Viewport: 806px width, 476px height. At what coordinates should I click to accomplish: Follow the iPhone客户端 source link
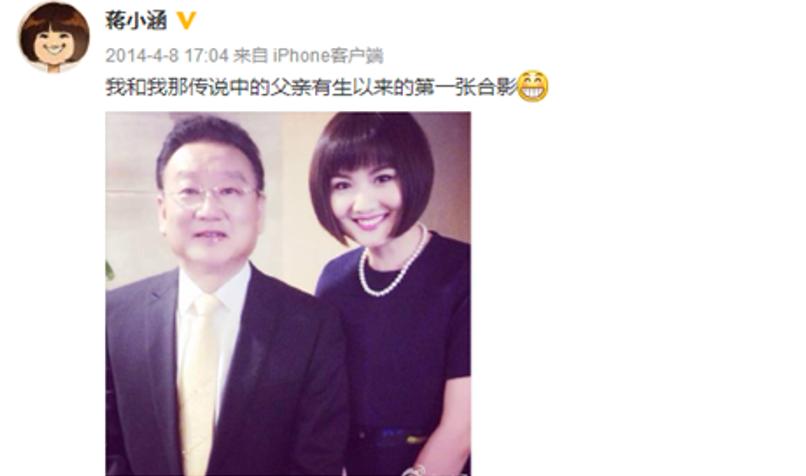click(x=328, y=55)
